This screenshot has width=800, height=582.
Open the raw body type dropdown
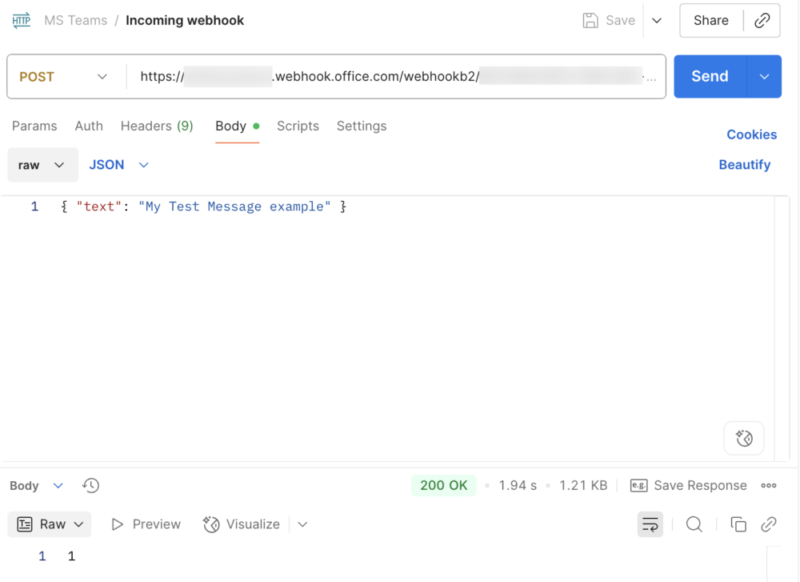point(42,165)
